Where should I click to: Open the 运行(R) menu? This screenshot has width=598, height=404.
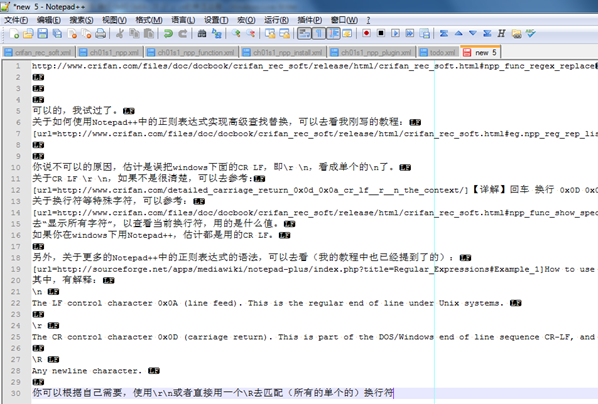[276, 20]
